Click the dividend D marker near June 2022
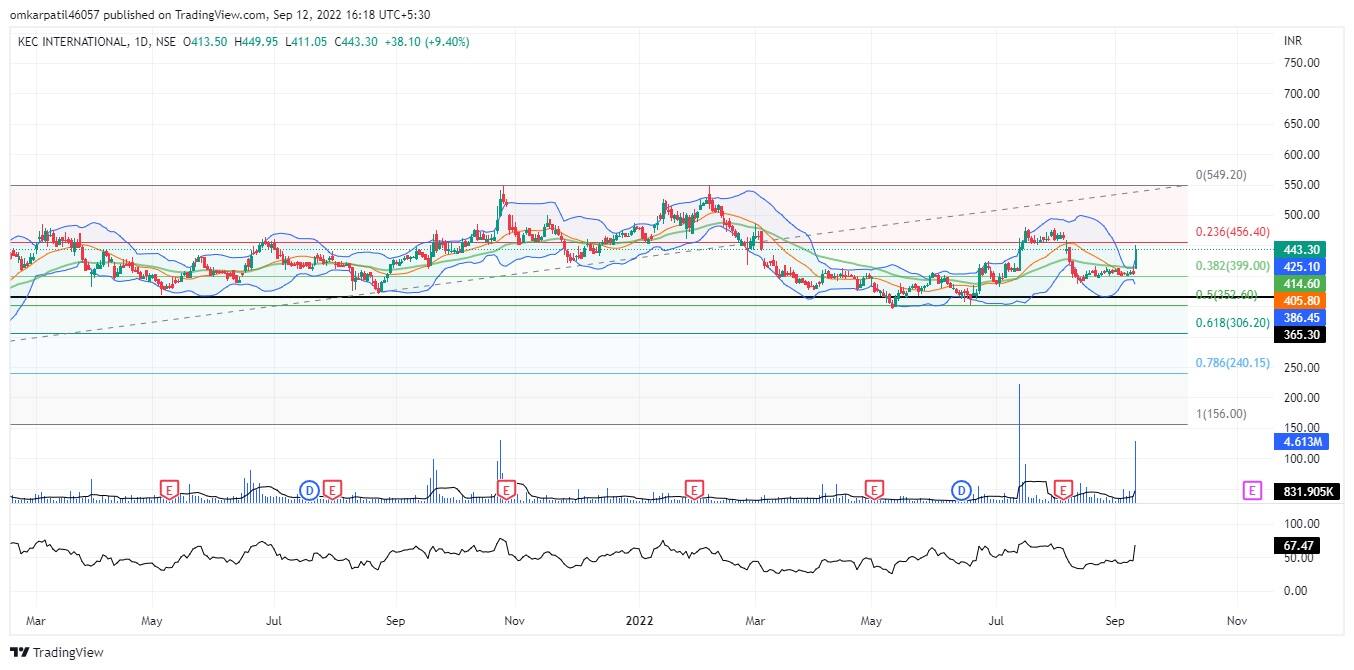 pyautogui.click(x=961, y=489)
